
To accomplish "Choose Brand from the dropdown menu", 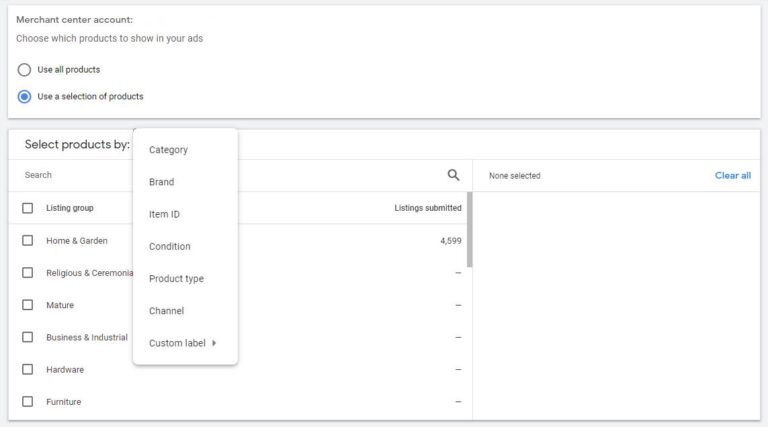I will coord(185,182).
